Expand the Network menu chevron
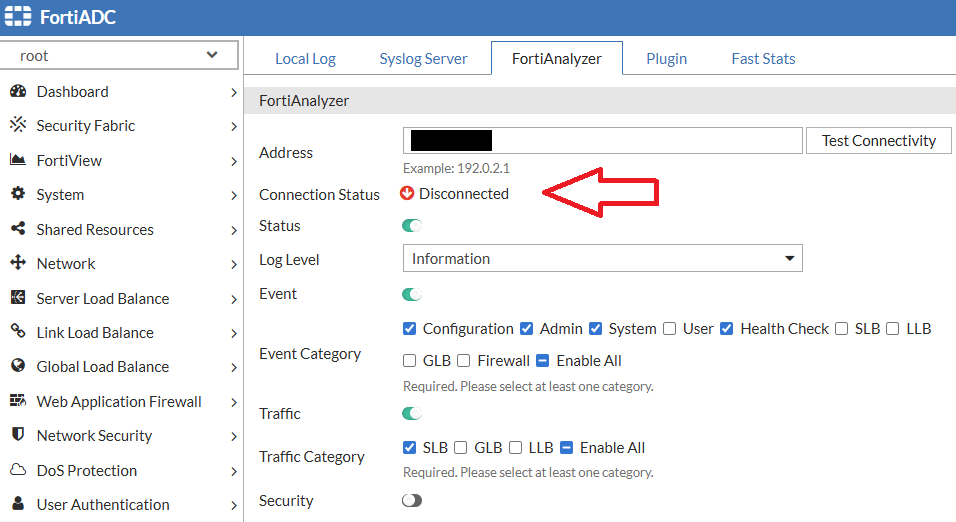Viewport: 956px width, 522px height. click(x=234, y=264)
